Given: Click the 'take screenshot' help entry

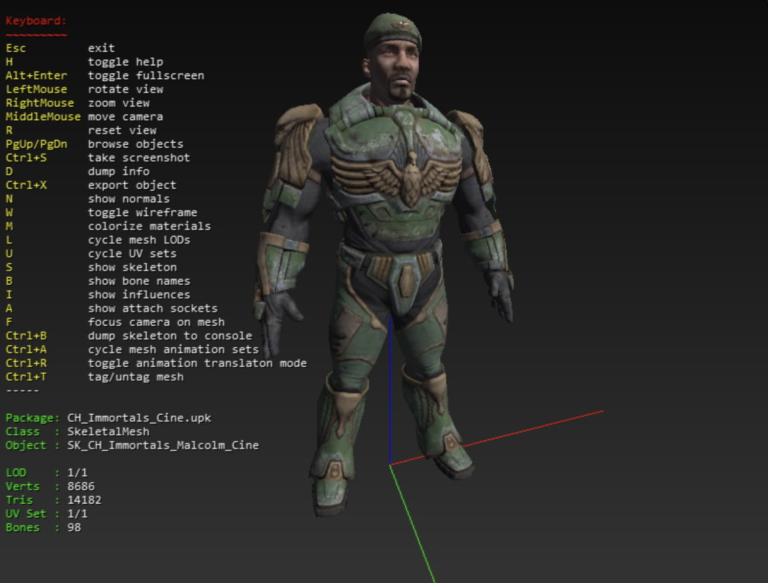Looking at the screenshot, I should [139, 158].
